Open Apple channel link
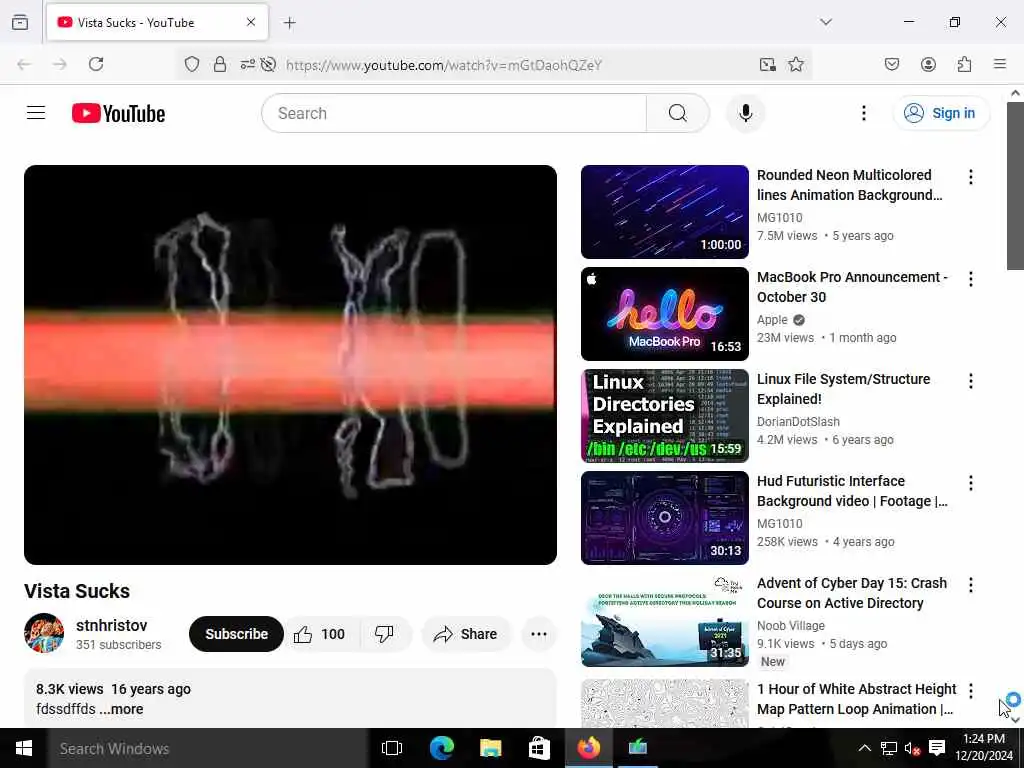The height and width of the screenshot is (768, 1024). [772, 319]
